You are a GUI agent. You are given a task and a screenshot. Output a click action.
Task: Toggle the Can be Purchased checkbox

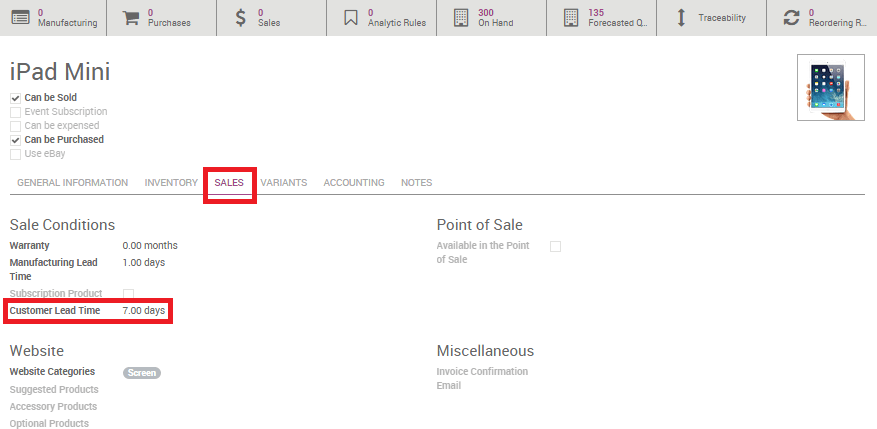pyautogui.click(x=15, y=140)
